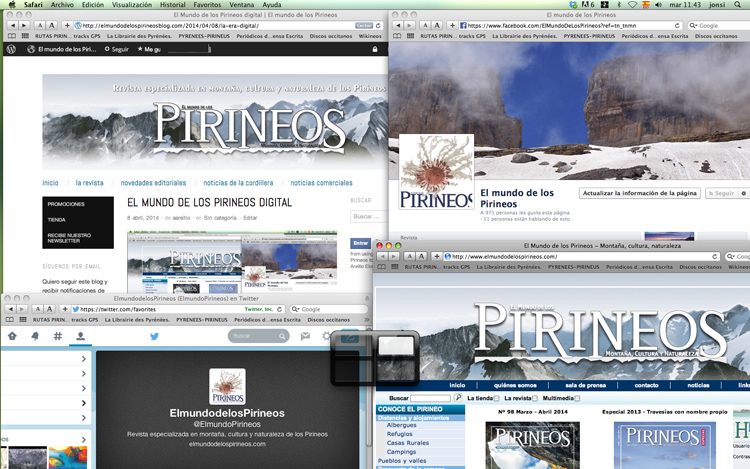Click the Twitter hashtag Discover icon
Image resolution: width=750 pixels, height=469 pixels.
pos(58,337)
